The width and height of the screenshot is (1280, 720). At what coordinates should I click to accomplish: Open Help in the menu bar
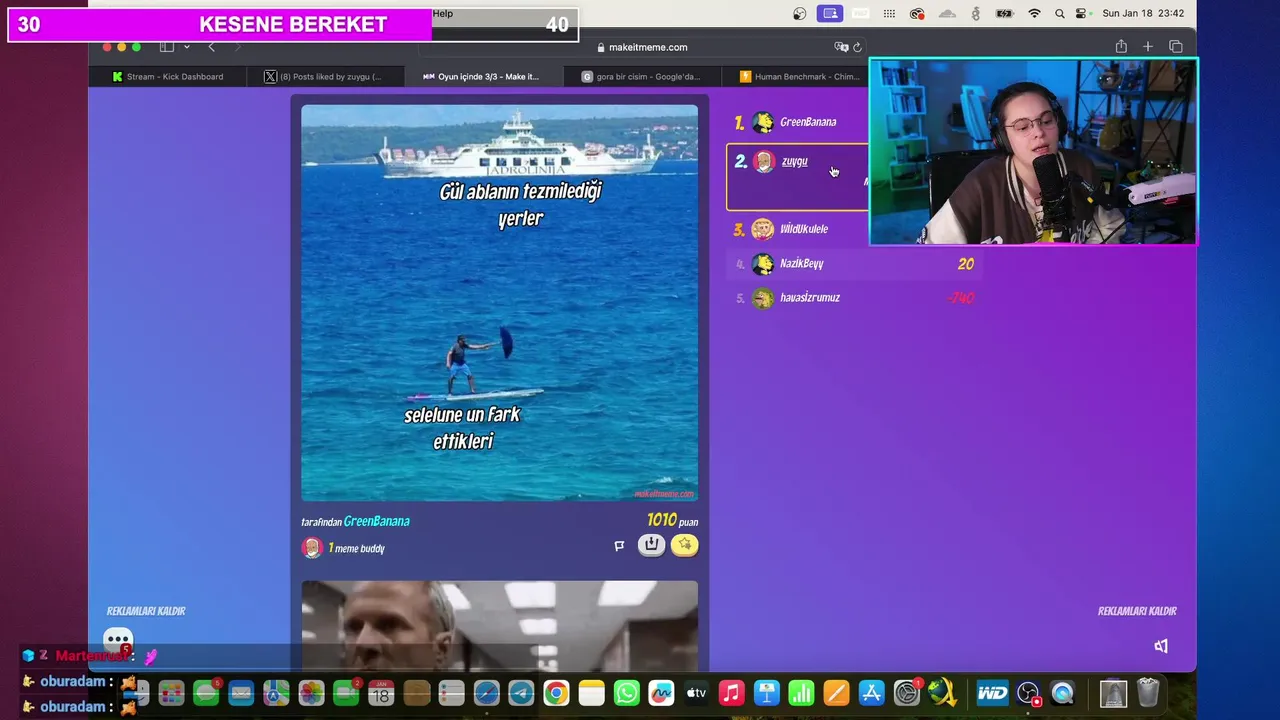(443, 14)
